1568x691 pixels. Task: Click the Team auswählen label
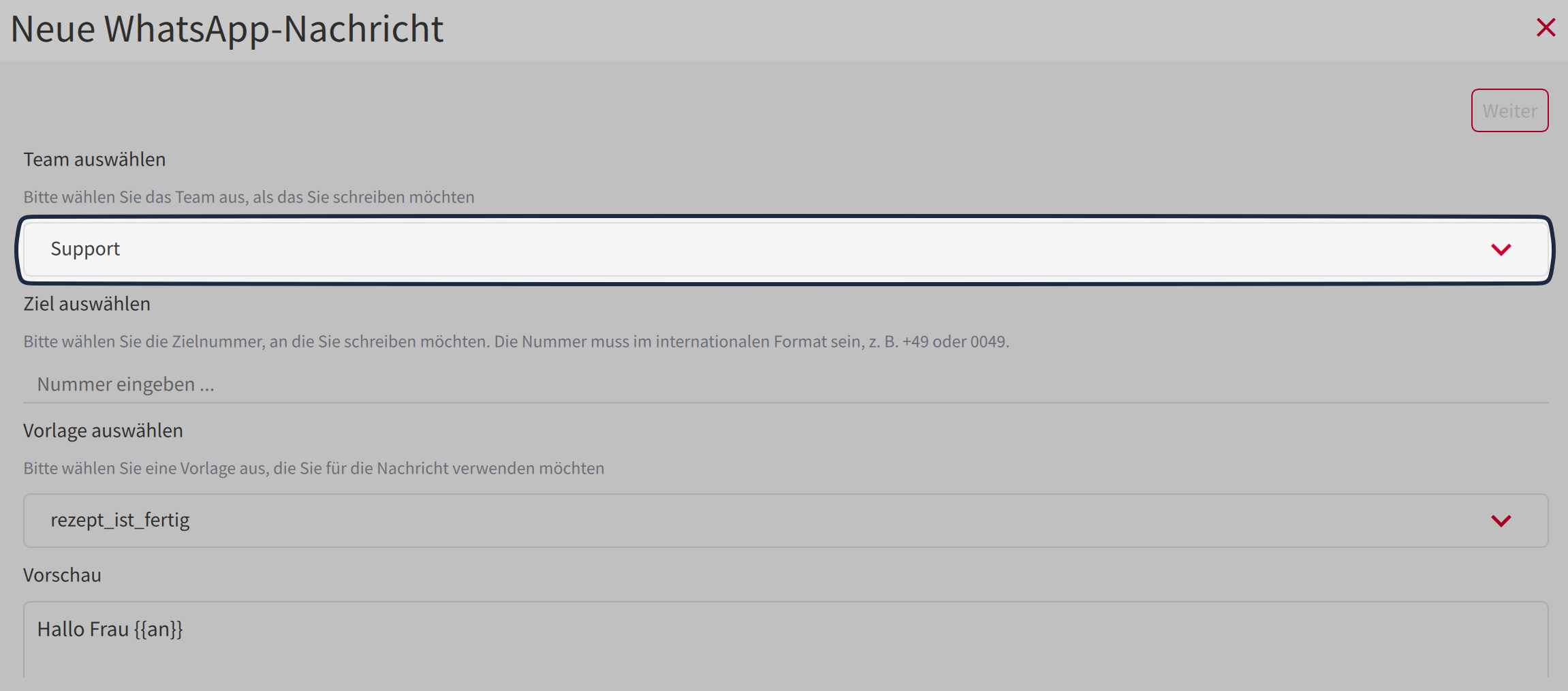[95, 159]
